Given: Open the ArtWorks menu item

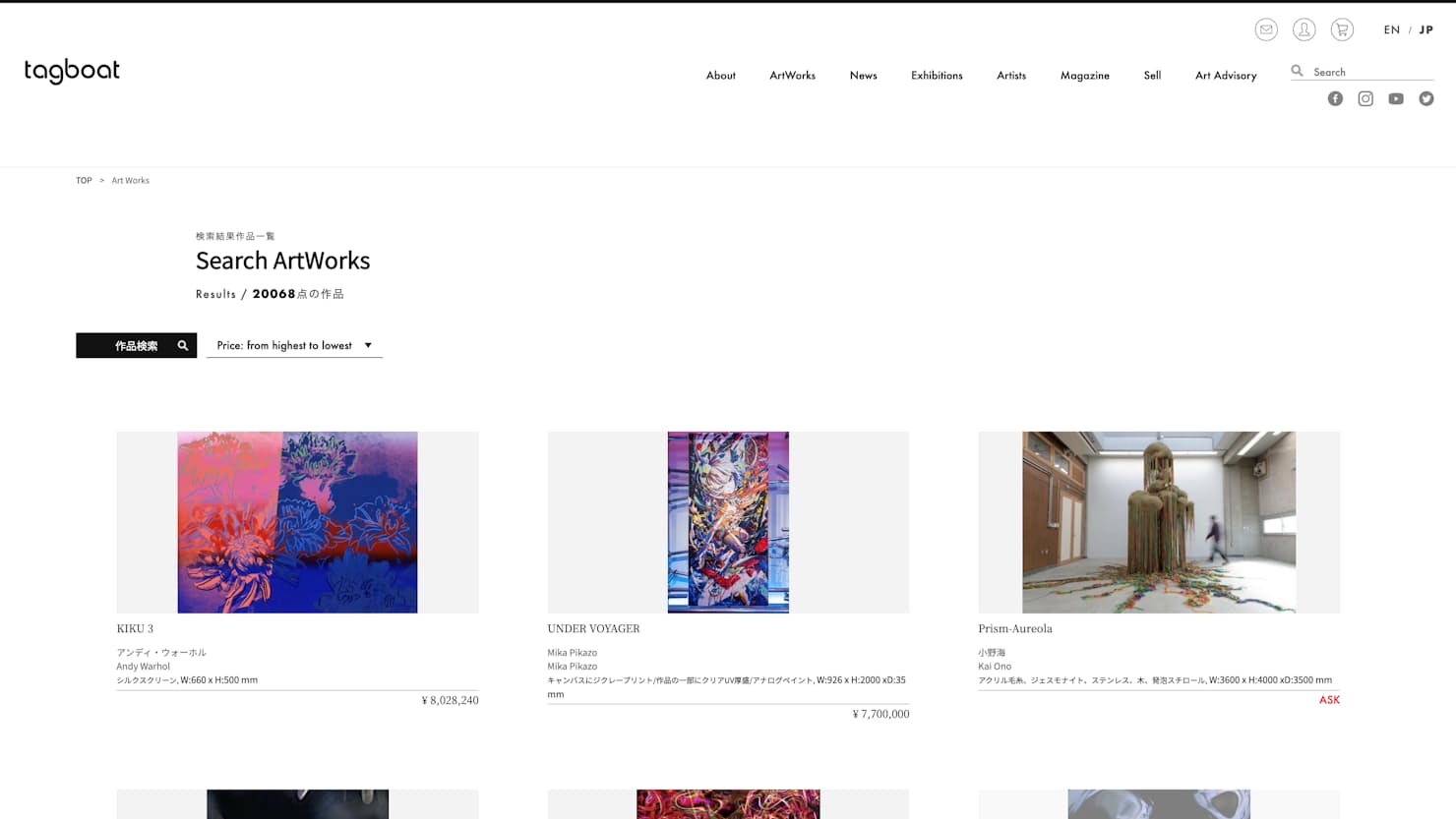Looking at the screenshot, I should tap(792, 75).
